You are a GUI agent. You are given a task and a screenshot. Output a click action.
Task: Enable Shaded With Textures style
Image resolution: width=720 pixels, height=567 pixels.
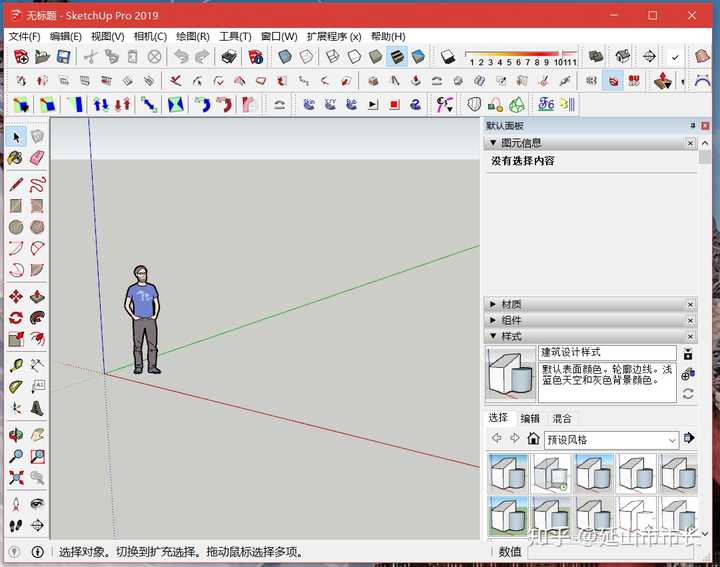[x=397, y=56]
